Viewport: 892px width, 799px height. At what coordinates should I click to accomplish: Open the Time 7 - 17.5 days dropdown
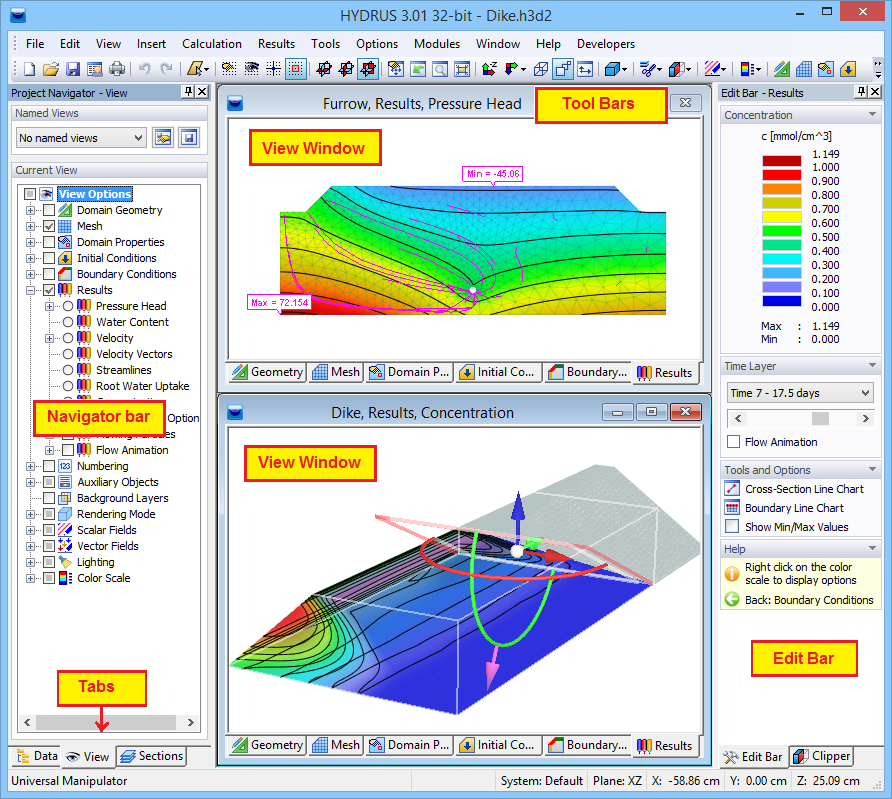coord(800,393)
